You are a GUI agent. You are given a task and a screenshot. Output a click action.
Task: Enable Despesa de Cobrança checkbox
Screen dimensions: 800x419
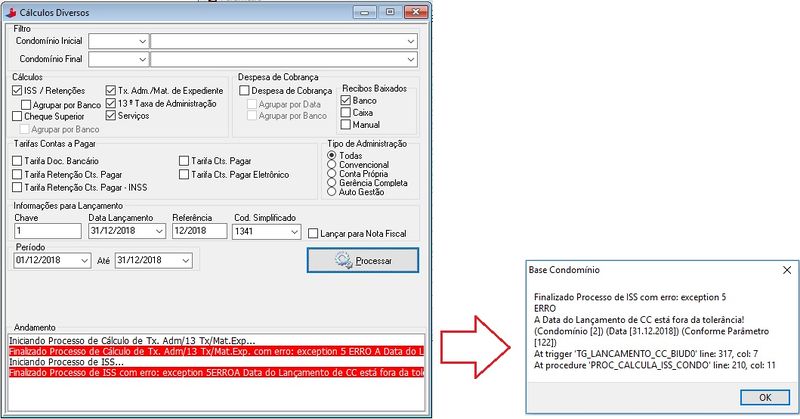244,90
